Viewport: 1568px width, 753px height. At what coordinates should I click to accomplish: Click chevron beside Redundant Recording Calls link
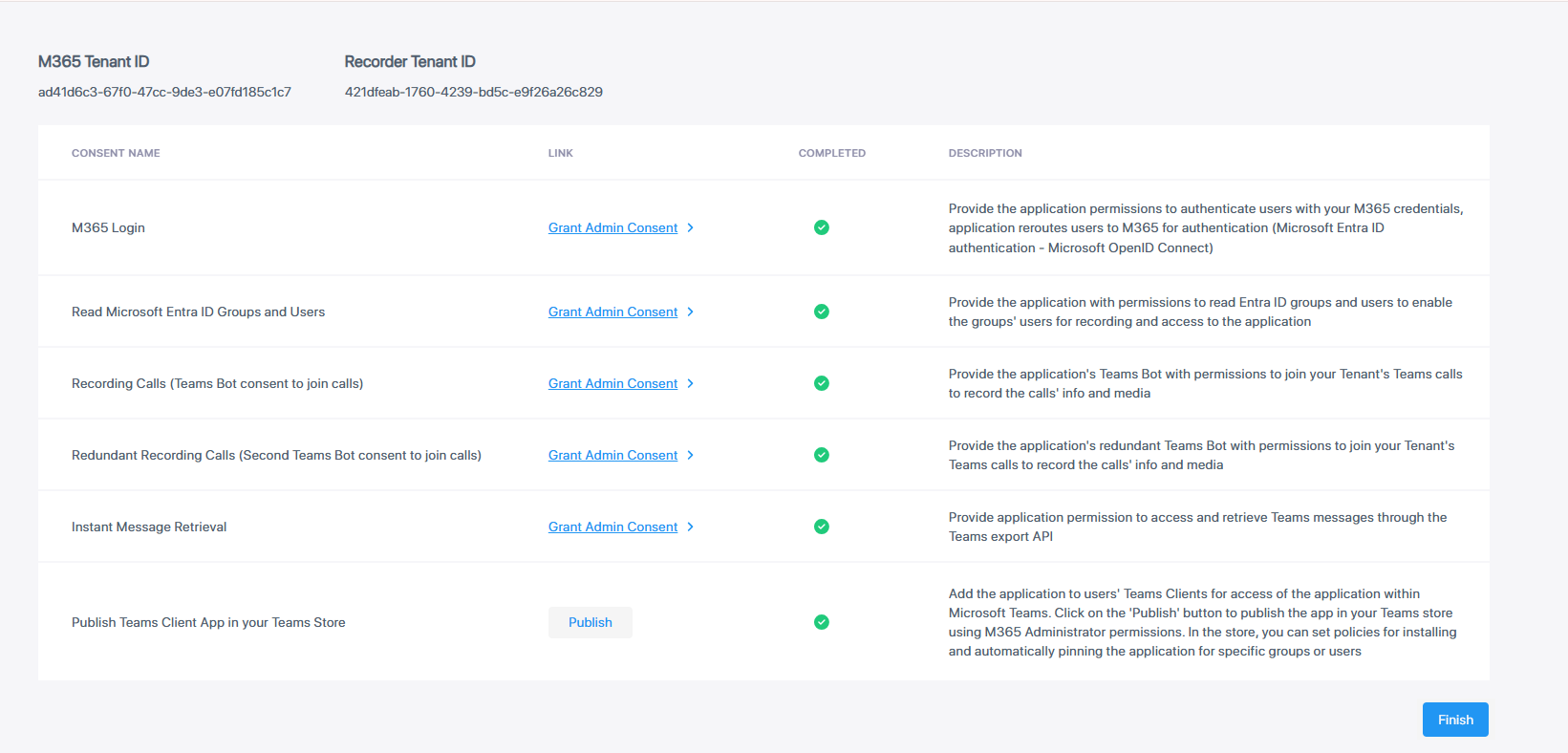pyautogui.click(x=691, y=455)
